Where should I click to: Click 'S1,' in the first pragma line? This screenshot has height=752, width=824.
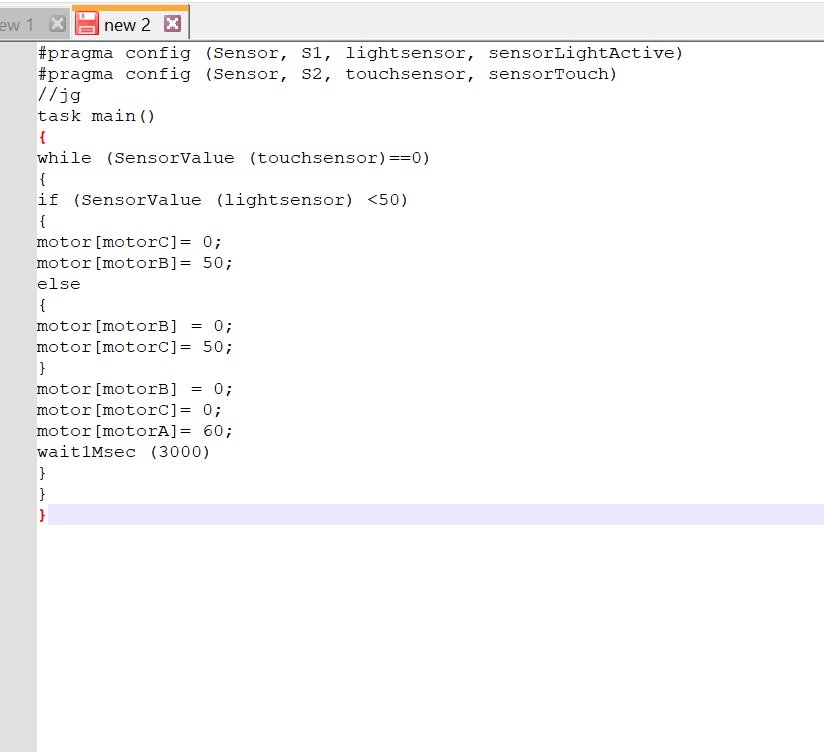point(316,53)
